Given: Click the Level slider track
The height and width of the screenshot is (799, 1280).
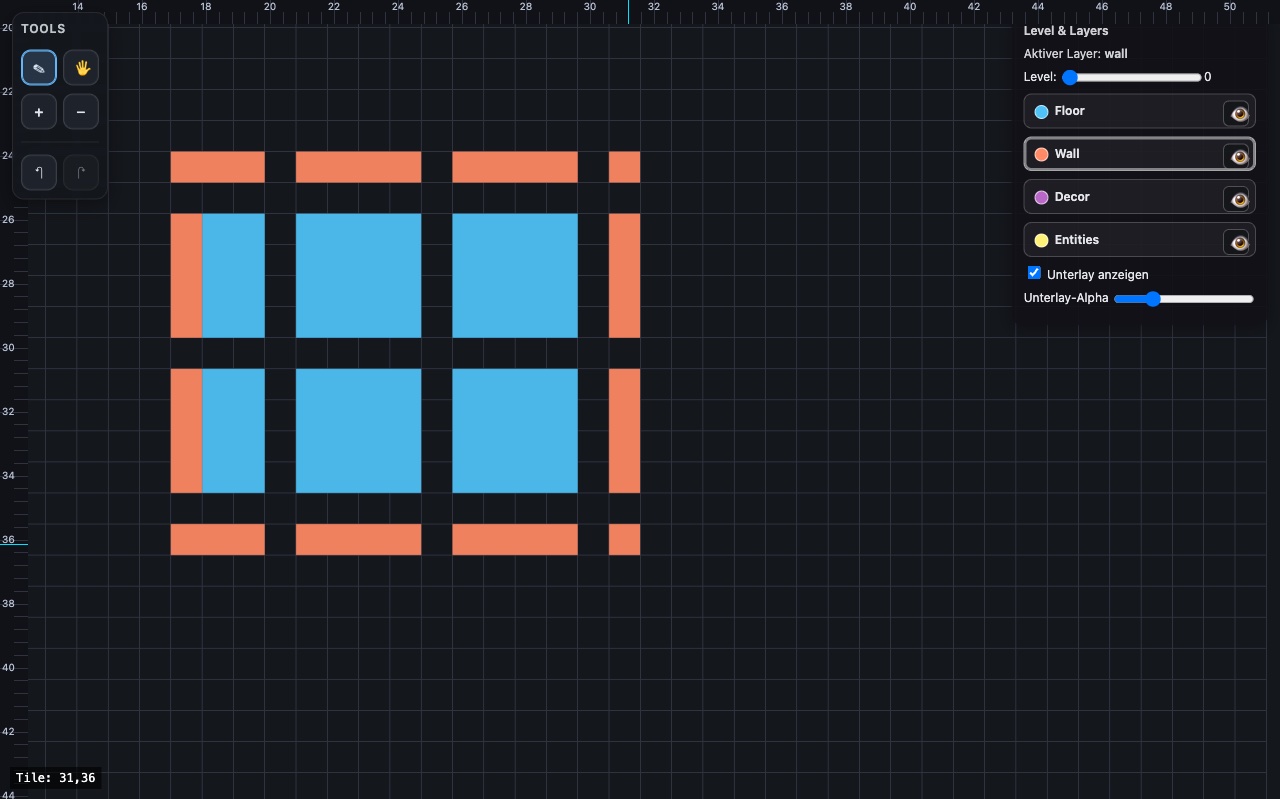Looking at the screenshot, I should pos(1135,77).
